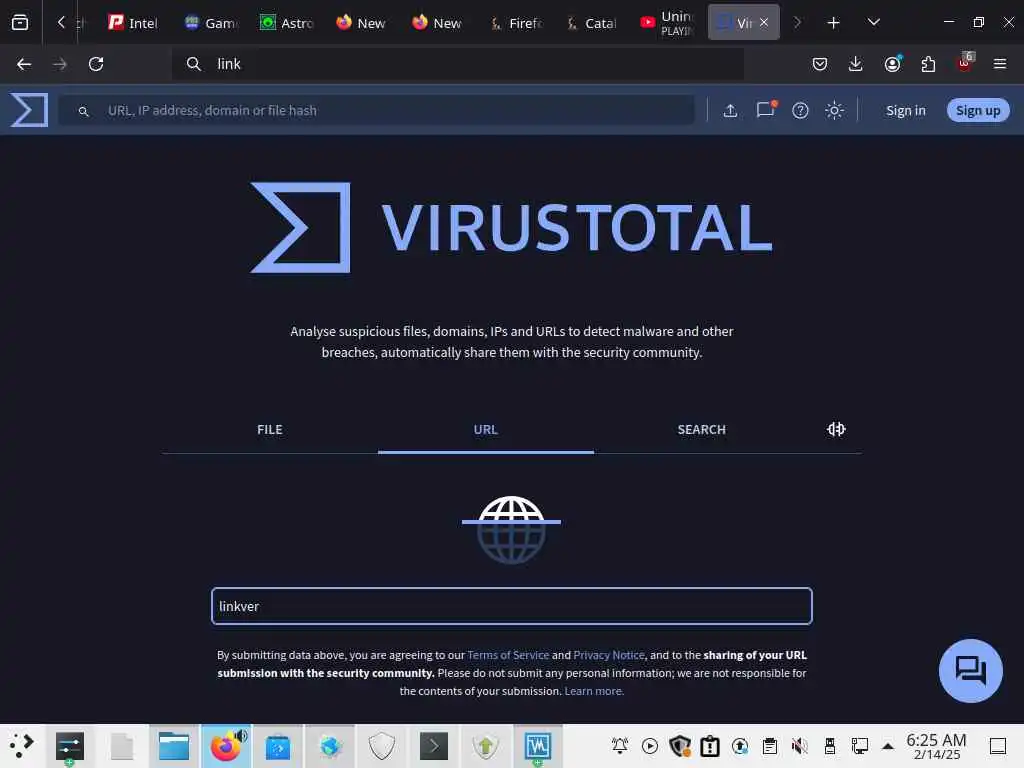Open the Firefox downloads icon
1024x768 pixels.
856,64
